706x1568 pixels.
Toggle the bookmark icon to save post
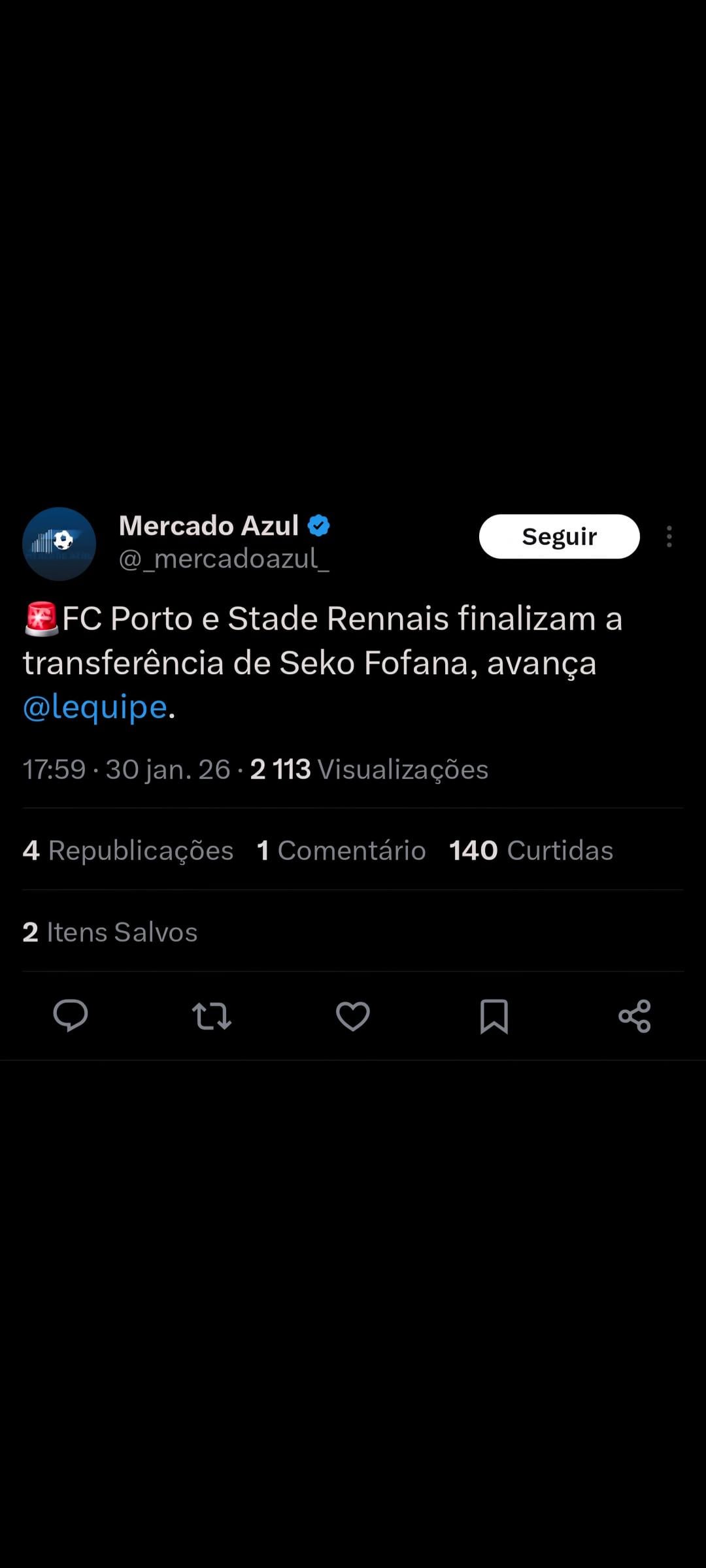494,1016
